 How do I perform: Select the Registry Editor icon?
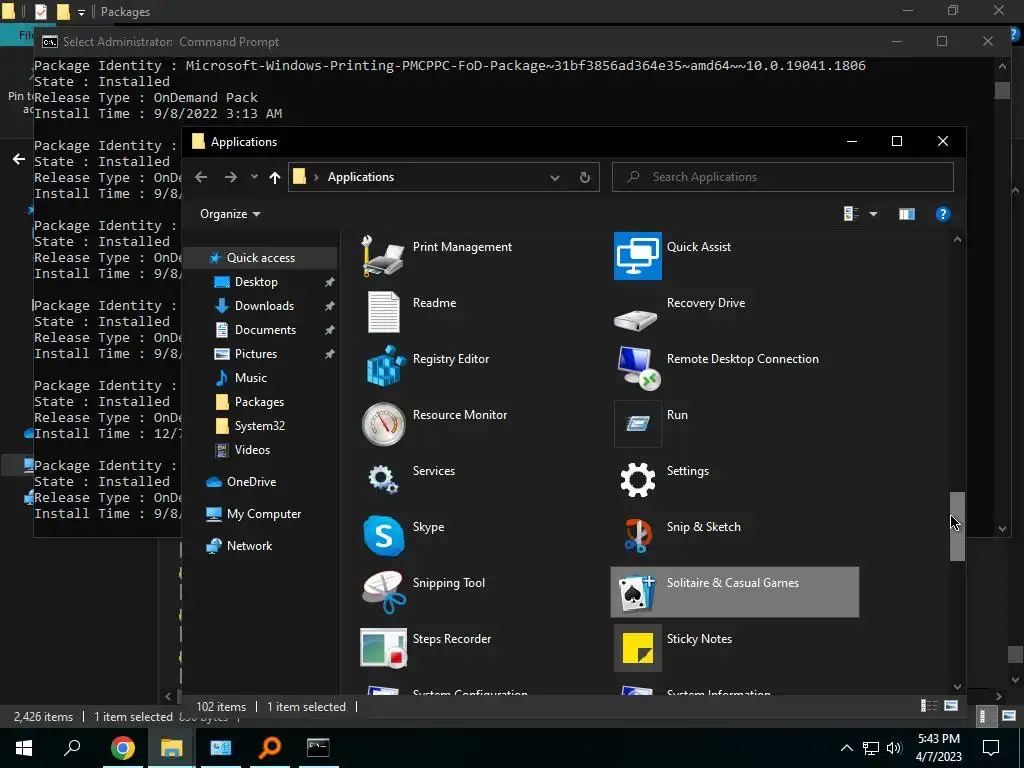(383, 368)
